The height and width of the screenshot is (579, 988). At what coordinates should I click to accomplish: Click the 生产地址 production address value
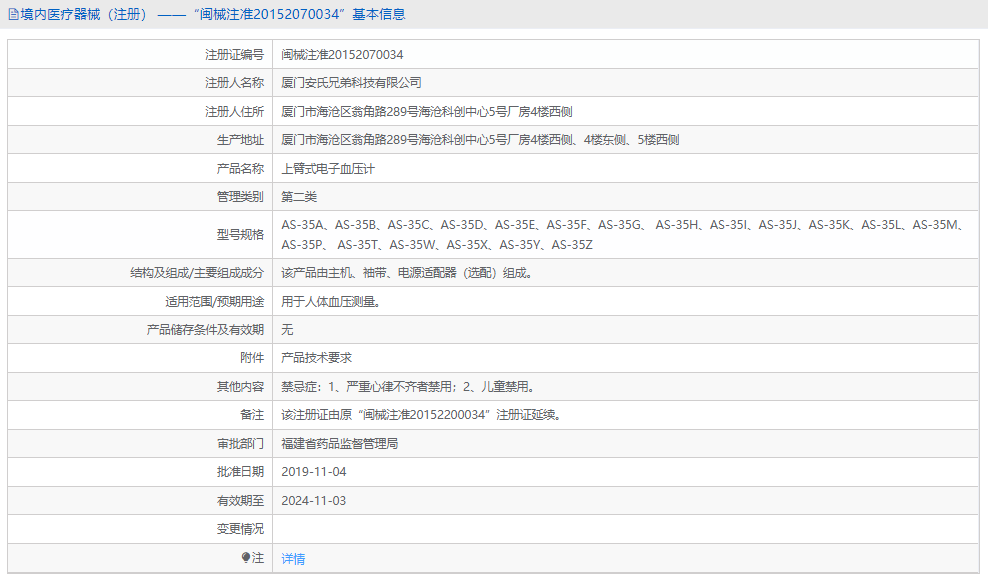[x=480, y=140]
